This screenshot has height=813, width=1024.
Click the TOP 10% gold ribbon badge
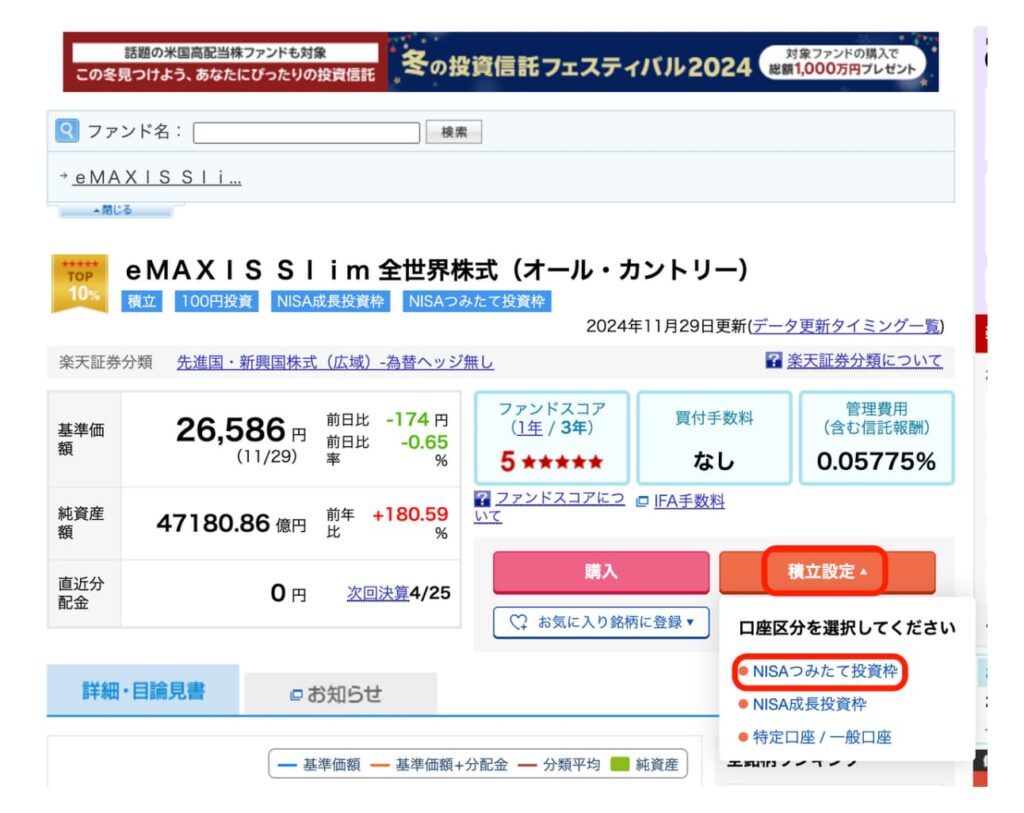(80, 283)
